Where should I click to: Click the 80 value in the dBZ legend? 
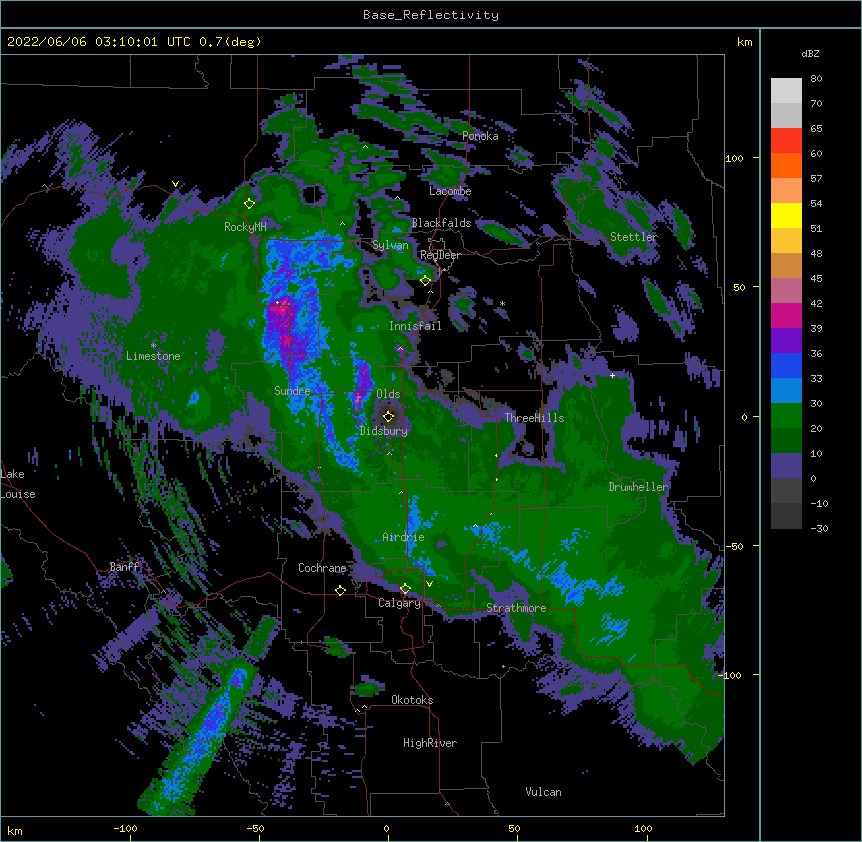[x=816, y=79]
